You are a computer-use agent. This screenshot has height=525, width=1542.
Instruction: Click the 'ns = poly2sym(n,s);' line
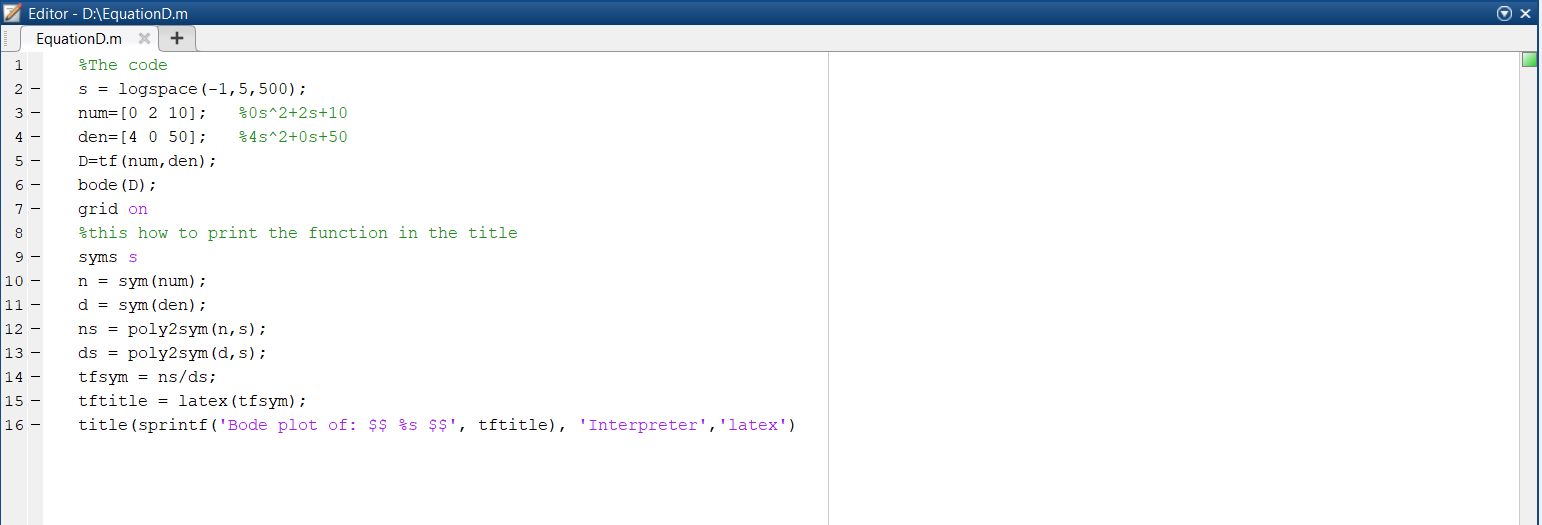pos(173,329)
